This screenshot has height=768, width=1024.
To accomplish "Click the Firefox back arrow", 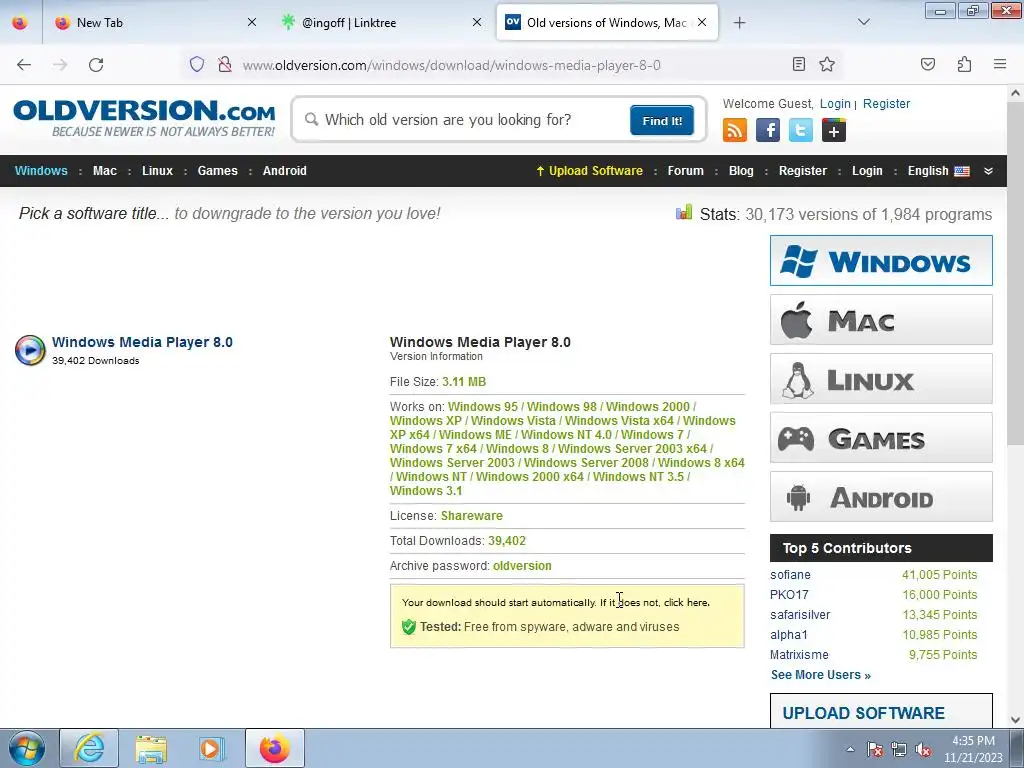I will click(24, 65).
